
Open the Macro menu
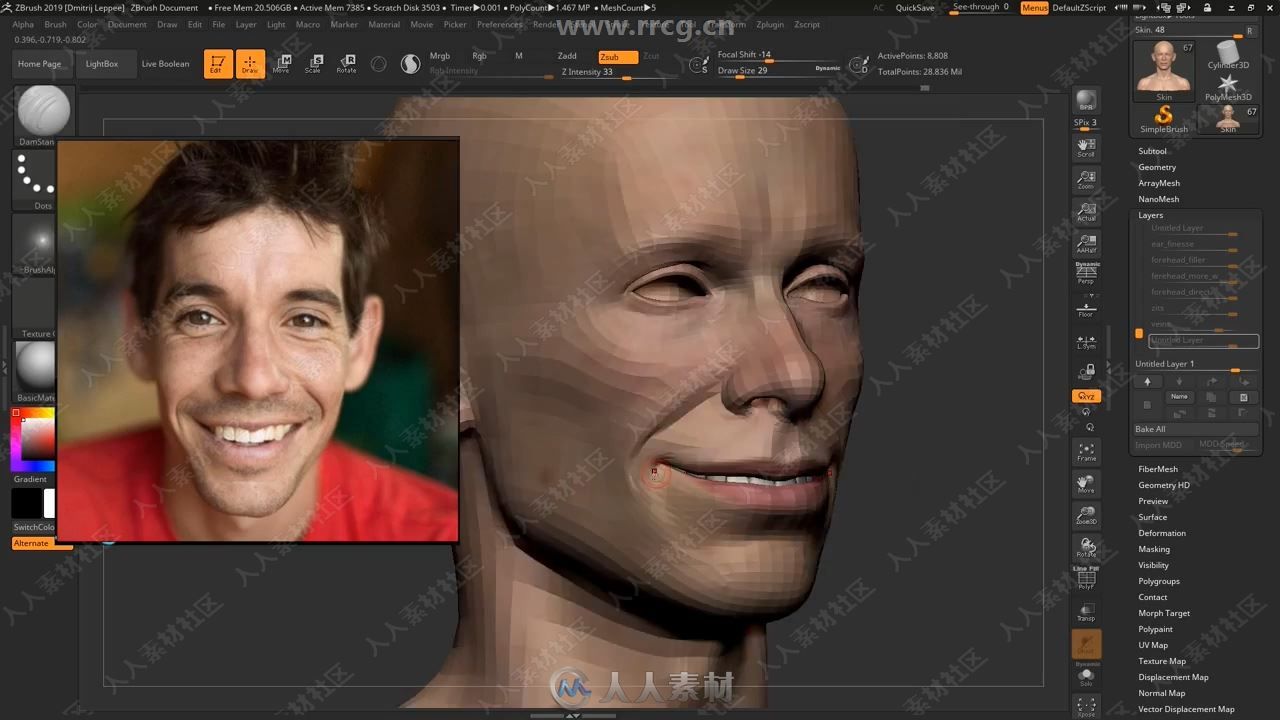pyautogui.click(x=308, y=24)
